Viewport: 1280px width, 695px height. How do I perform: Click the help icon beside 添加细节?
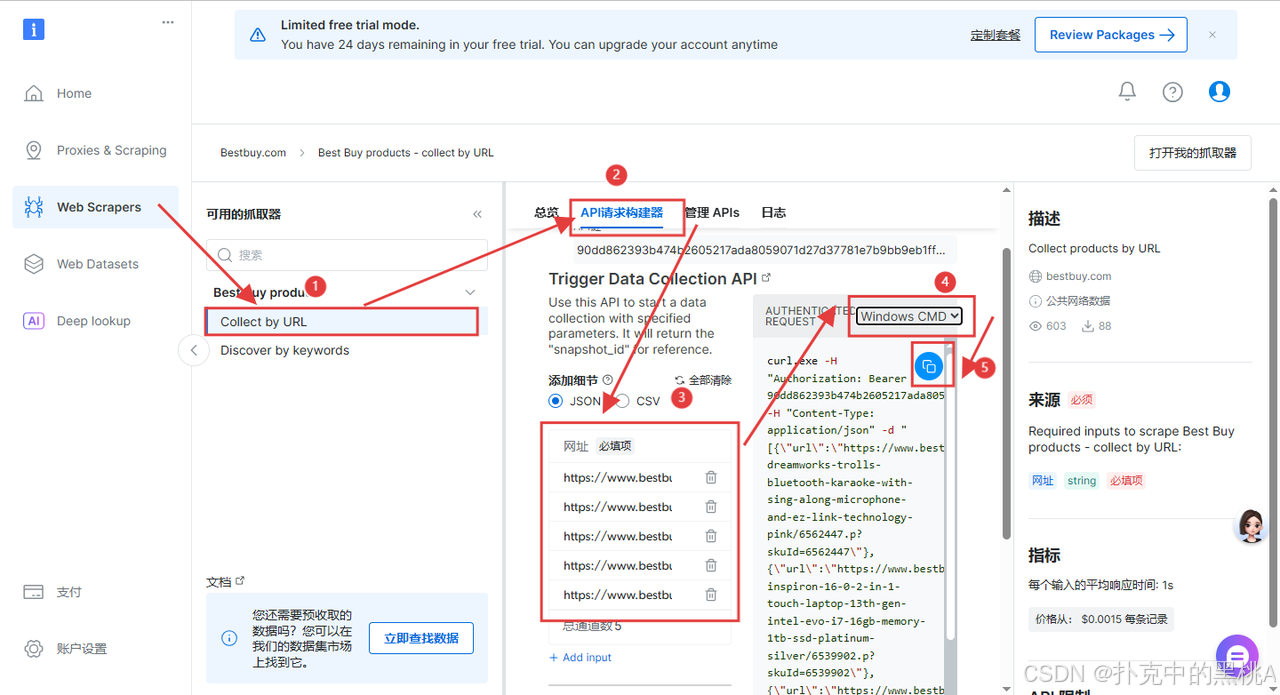coord(606,380)
